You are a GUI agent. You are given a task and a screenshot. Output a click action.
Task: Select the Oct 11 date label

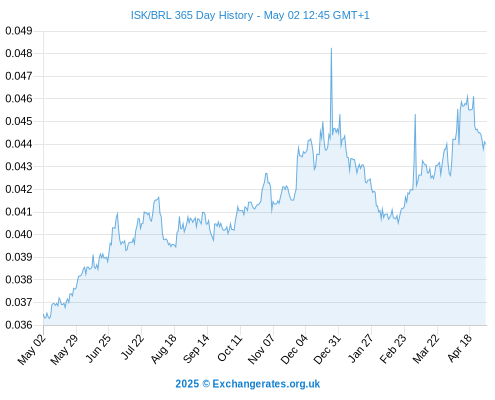pos(230,348)
